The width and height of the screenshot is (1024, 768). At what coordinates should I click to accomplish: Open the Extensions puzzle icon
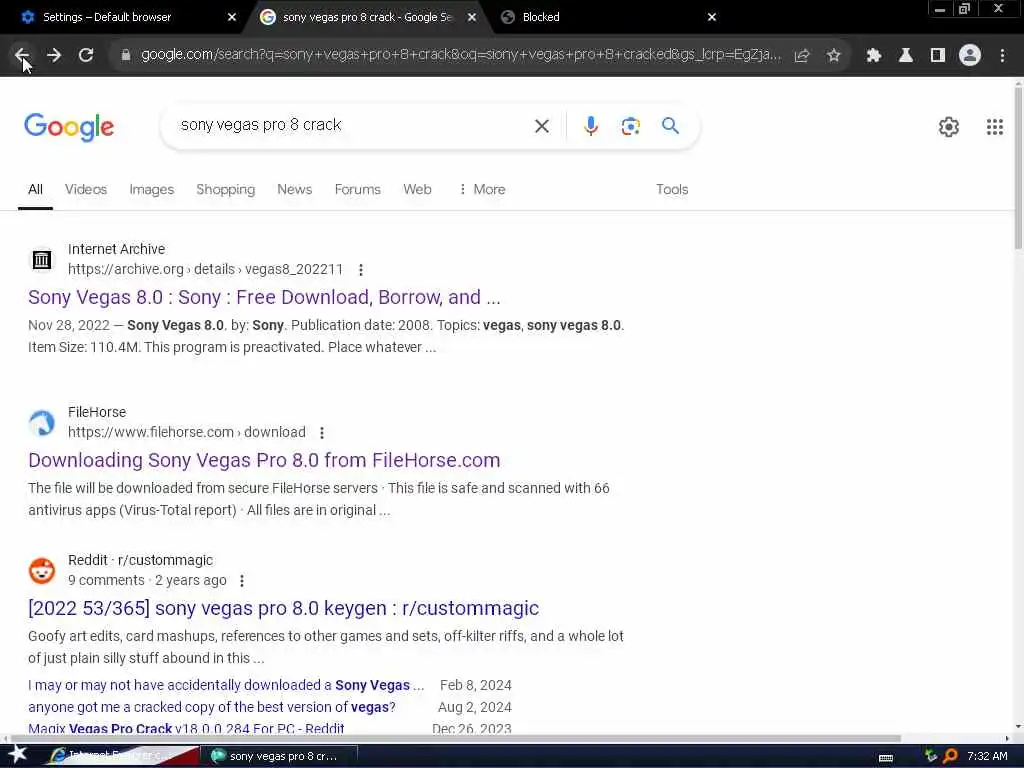pyautogui.click(x=874, y=56)
